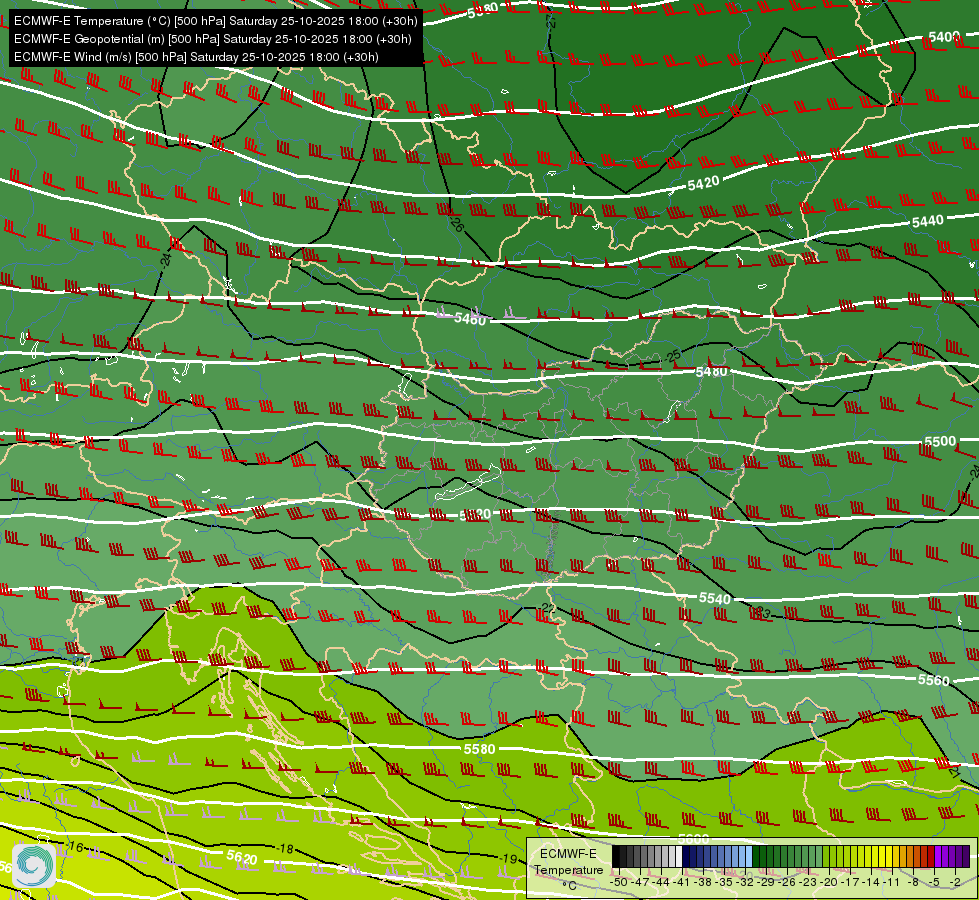This screenshot has height=900, width=979.
Task: Click the -22 isotherm label
Action: coord(547,608)
